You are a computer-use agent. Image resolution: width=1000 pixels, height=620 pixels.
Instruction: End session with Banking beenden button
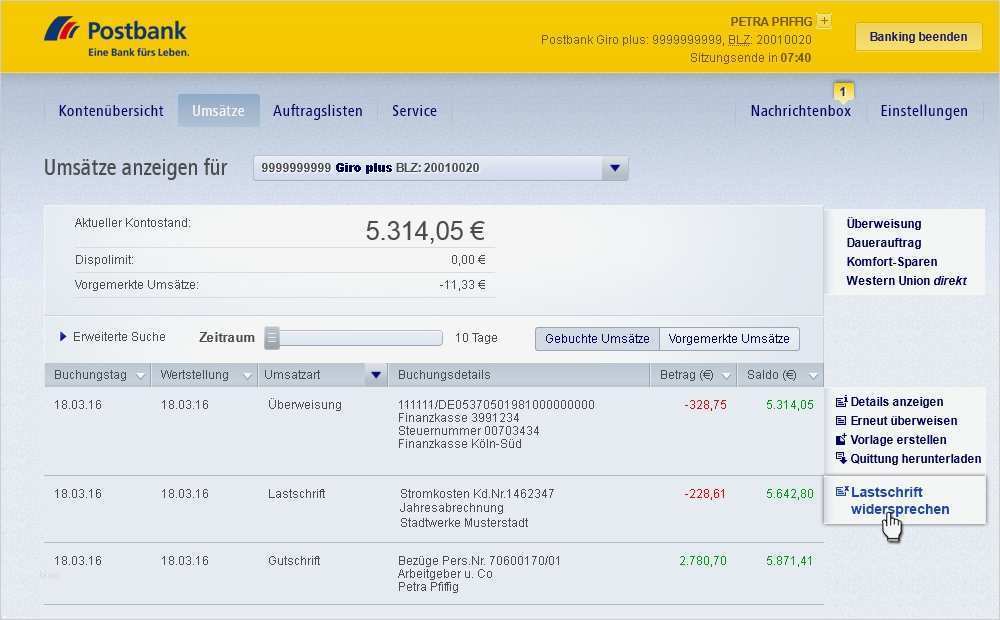918,37
